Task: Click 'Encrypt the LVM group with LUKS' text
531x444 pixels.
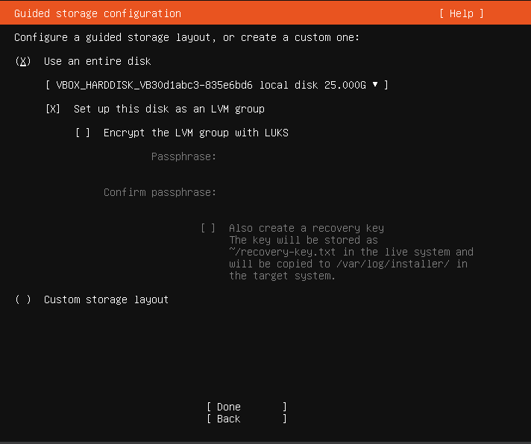Action: click(x=196, y=133)
